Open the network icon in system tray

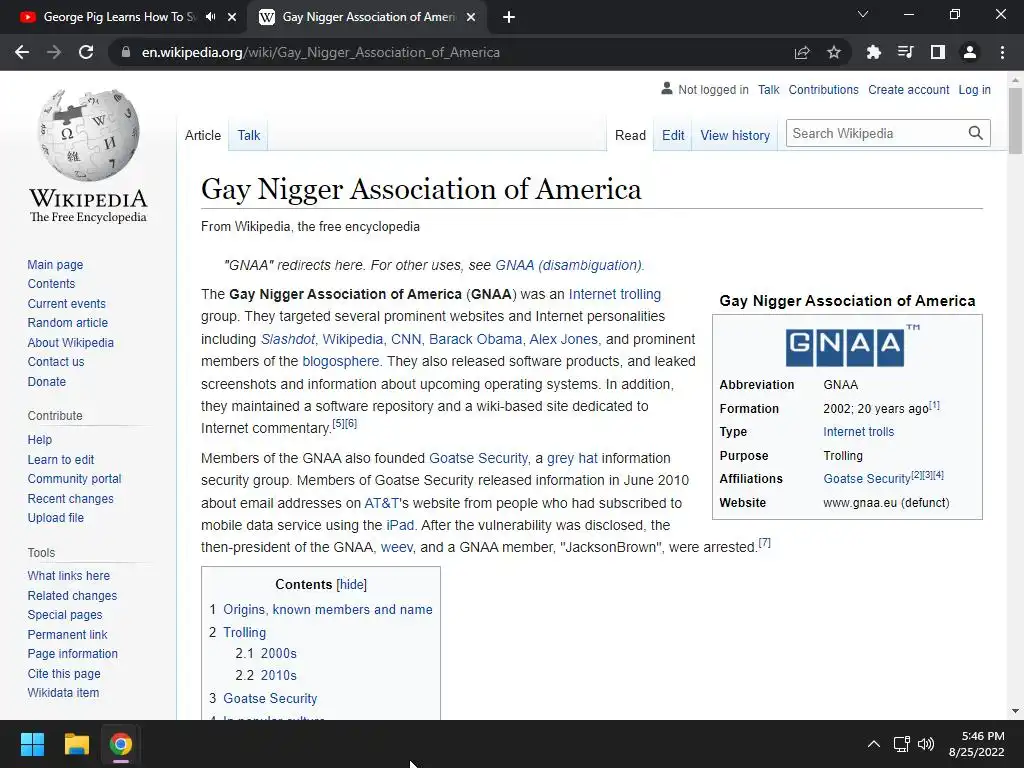pyautogui.click(x=902, y=744)
